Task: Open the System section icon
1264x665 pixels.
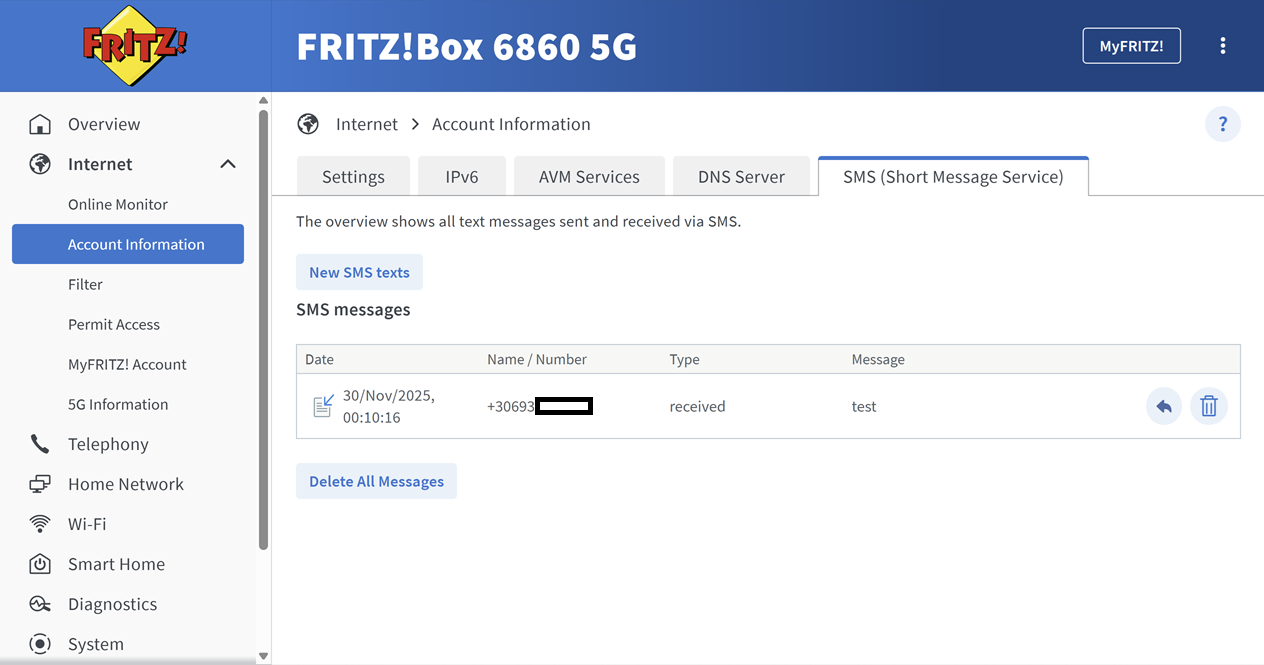Action: pyautogui.click(x=39, y=644)
